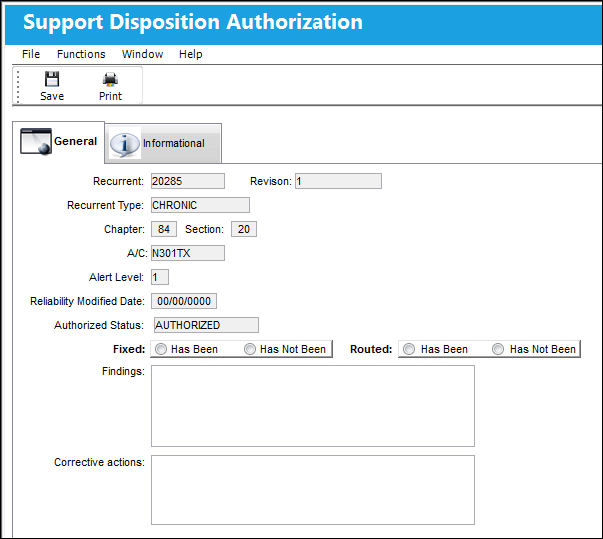
Task: Click the Revison field showing 1
Action: click(x=338, y=181)
